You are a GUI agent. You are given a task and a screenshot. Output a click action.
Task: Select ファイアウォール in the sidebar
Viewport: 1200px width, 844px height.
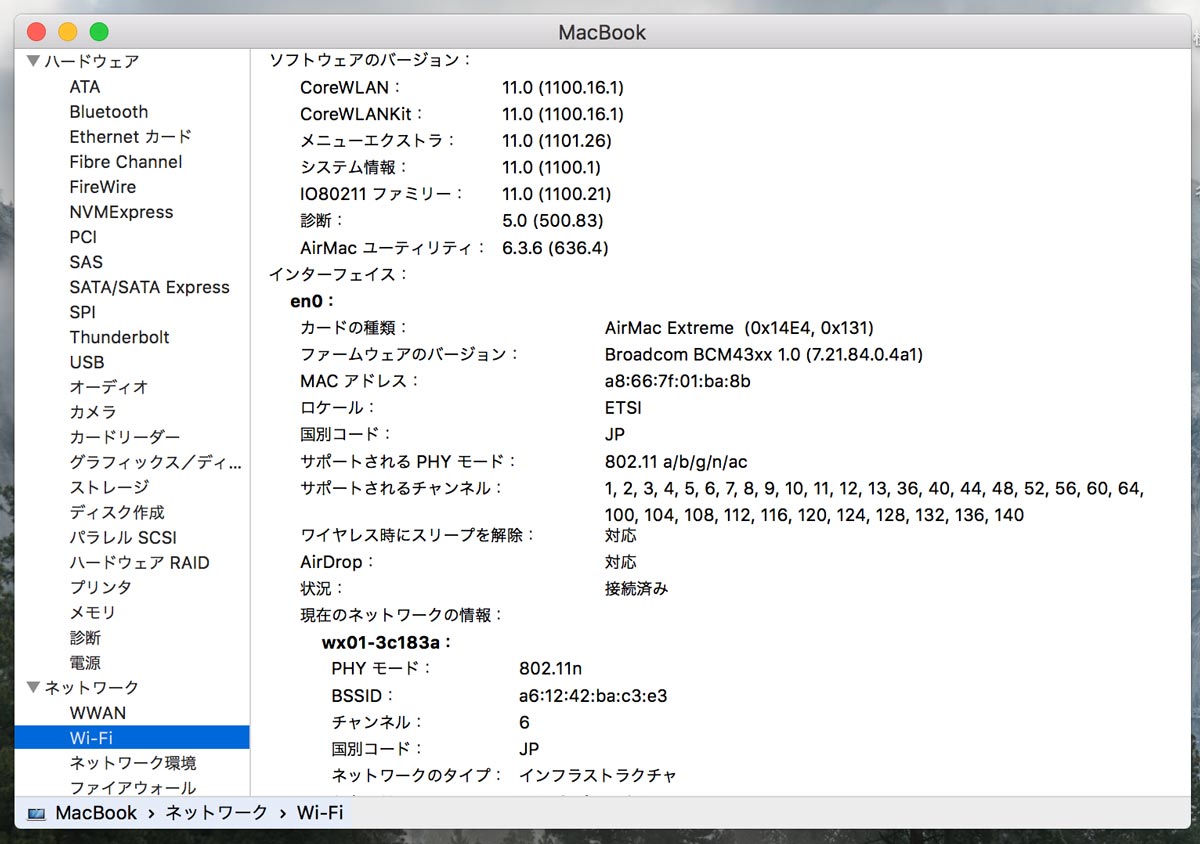[x=133, y=788]
